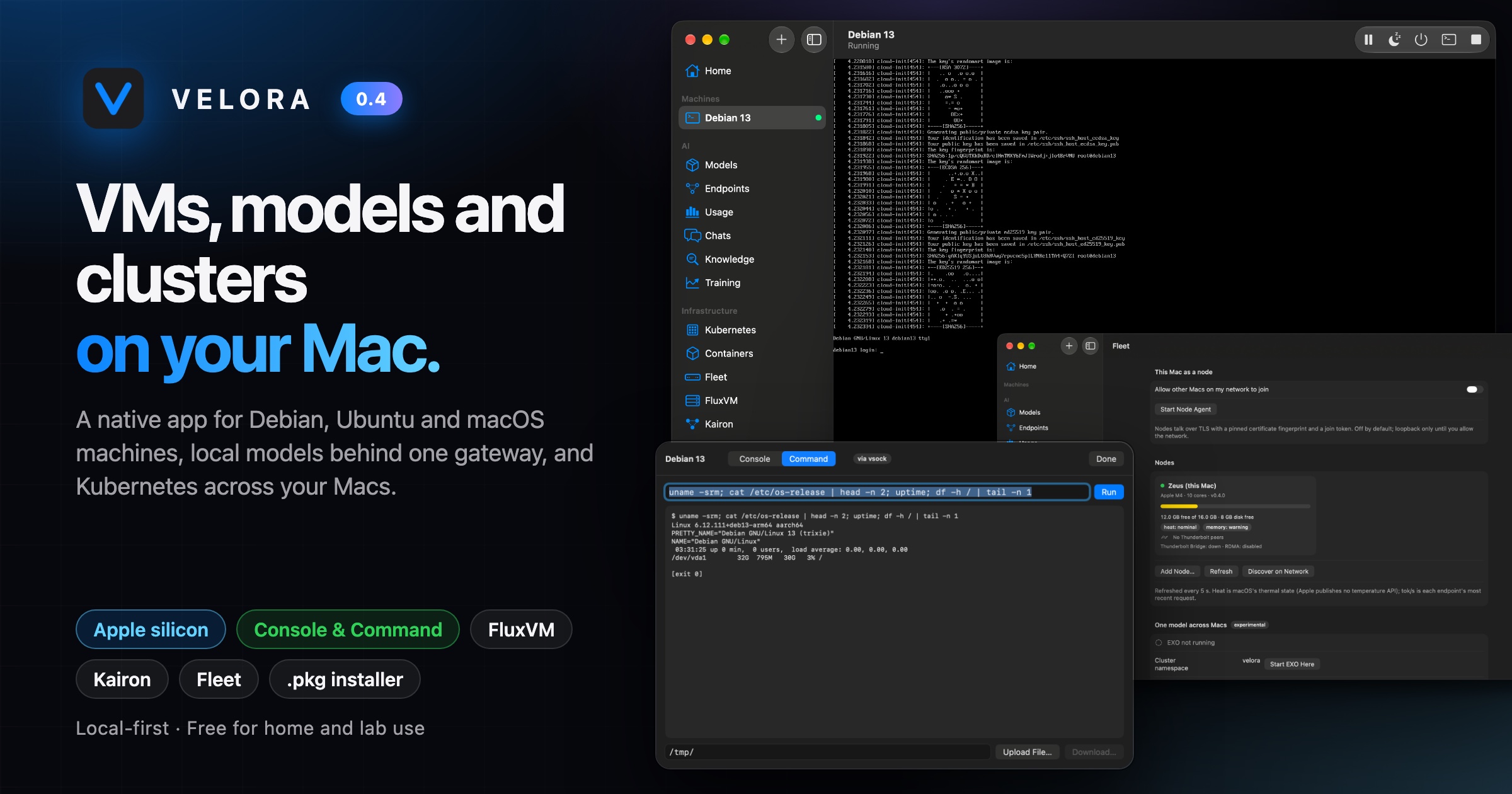The image size is (1512, 794).
Task: Toggle the sidebar in the main window
Action: [x=814, y=40]
